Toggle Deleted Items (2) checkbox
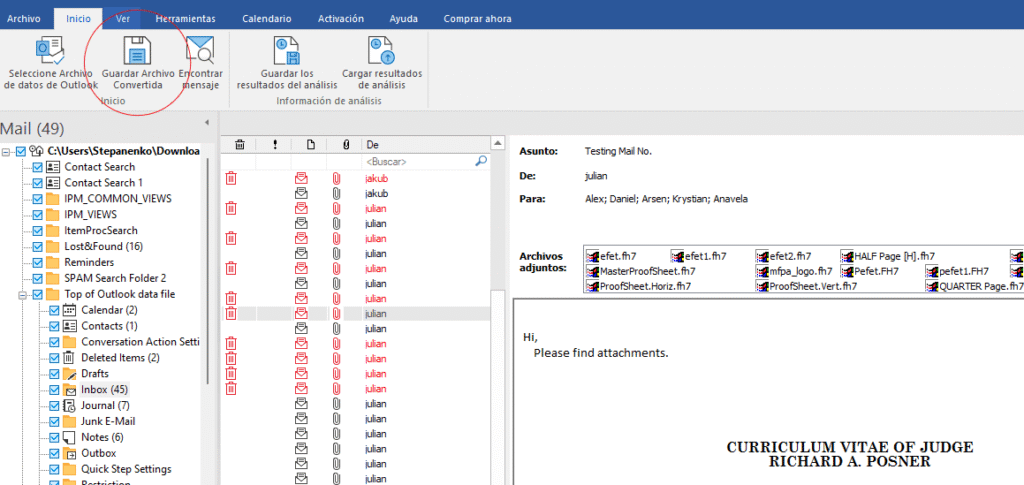The width and height of the screenshot is (1024, 485). click(54, 358)
